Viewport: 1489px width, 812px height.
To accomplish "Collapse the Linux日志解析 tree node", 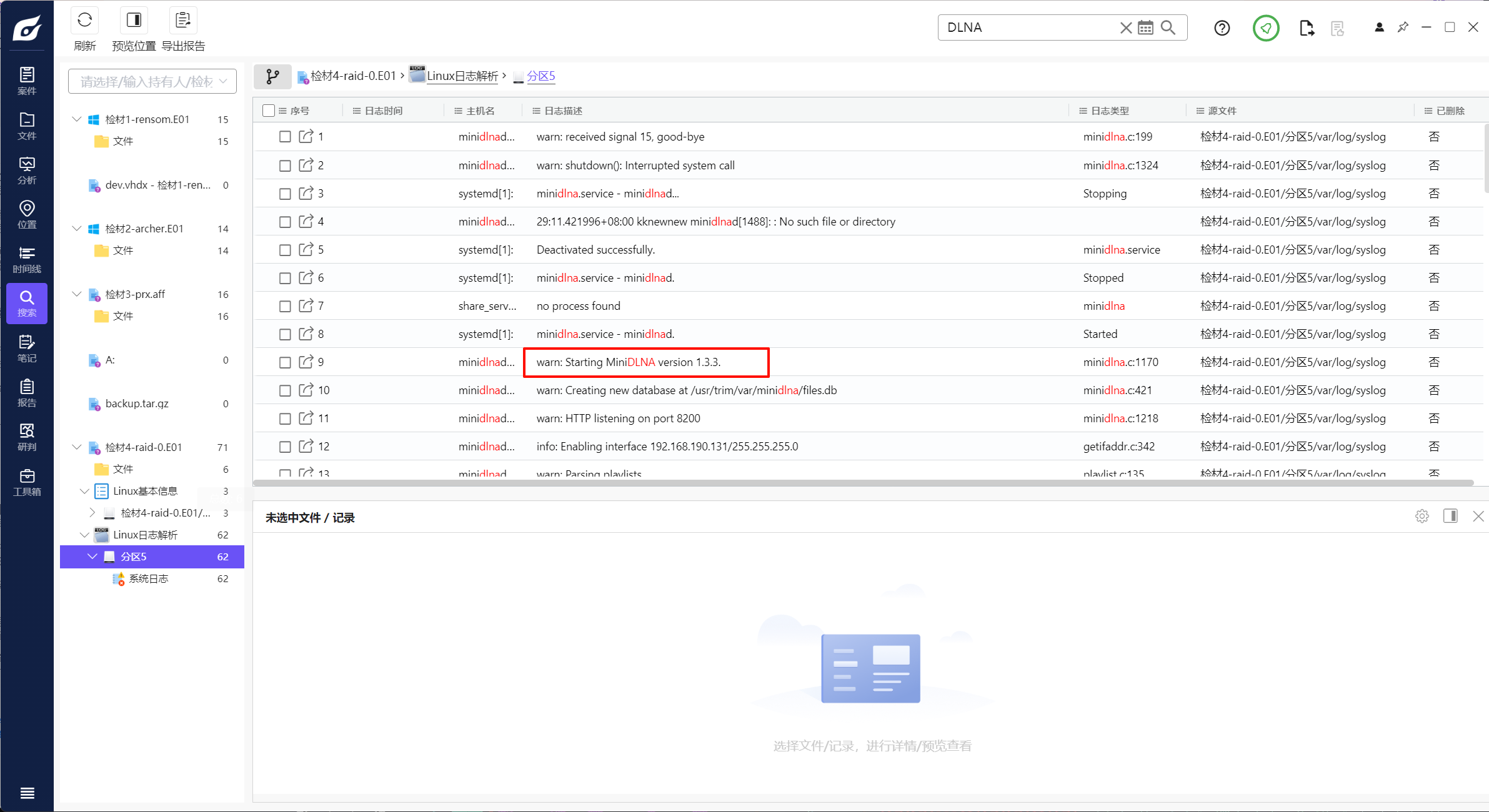I will pos(84,535).
